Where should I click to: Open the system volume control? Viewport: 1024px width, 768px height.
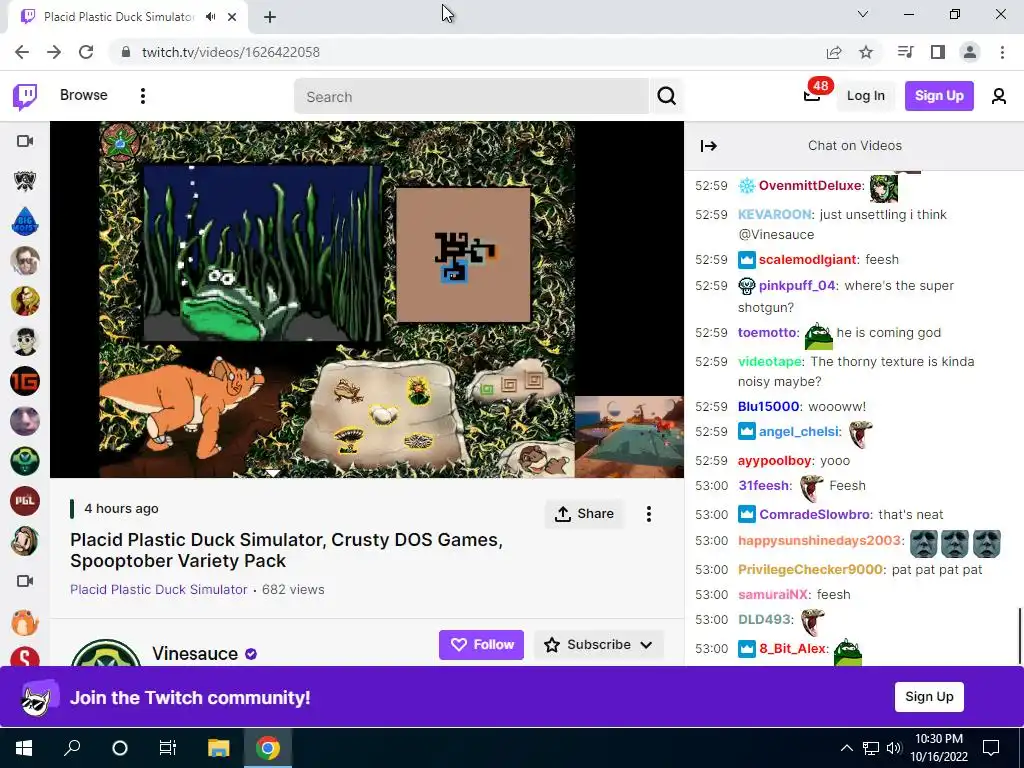click(x=894, y=748)
